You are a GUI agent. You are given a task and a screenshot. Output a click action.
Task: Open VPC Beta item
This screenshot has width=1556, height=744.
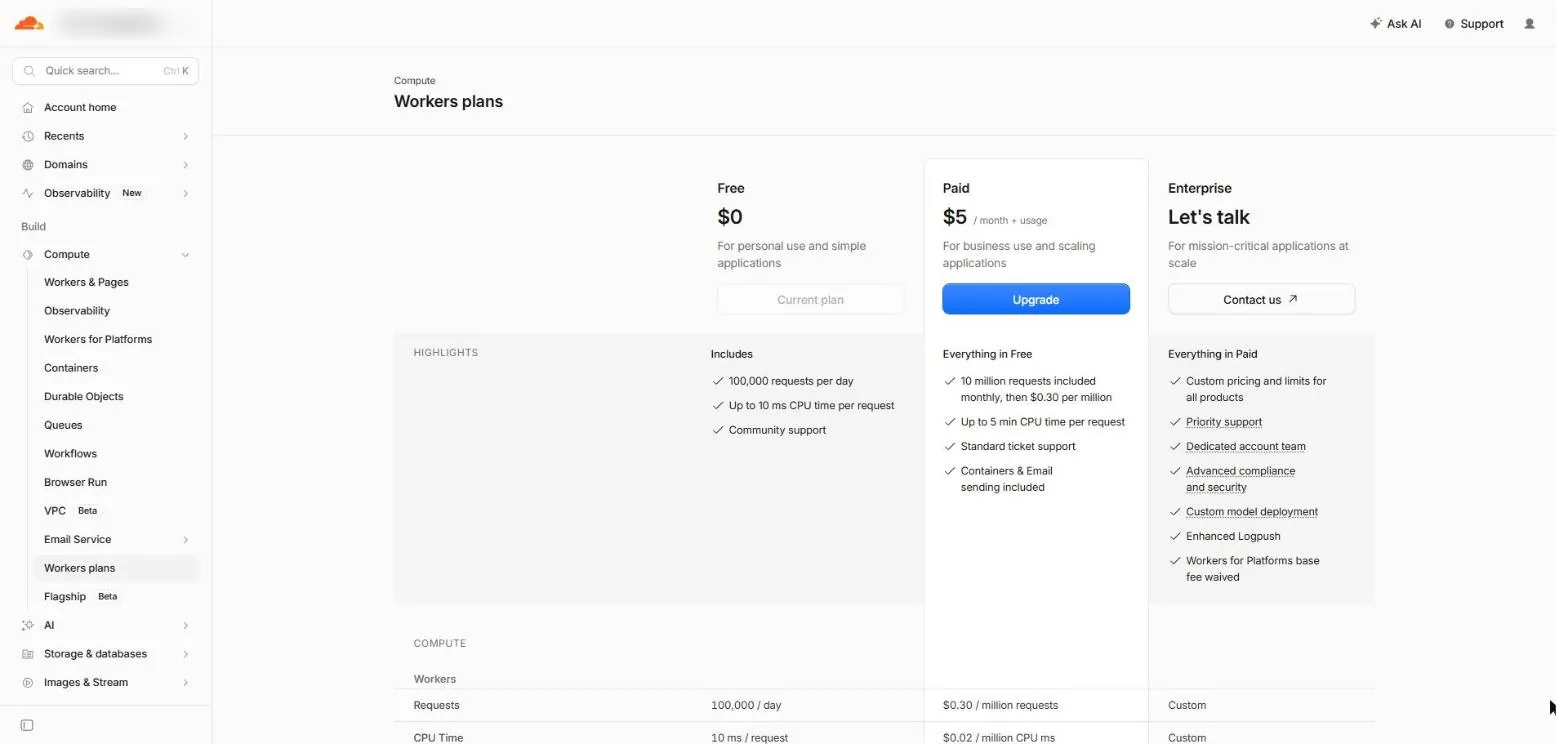click(x=116, y=510)
